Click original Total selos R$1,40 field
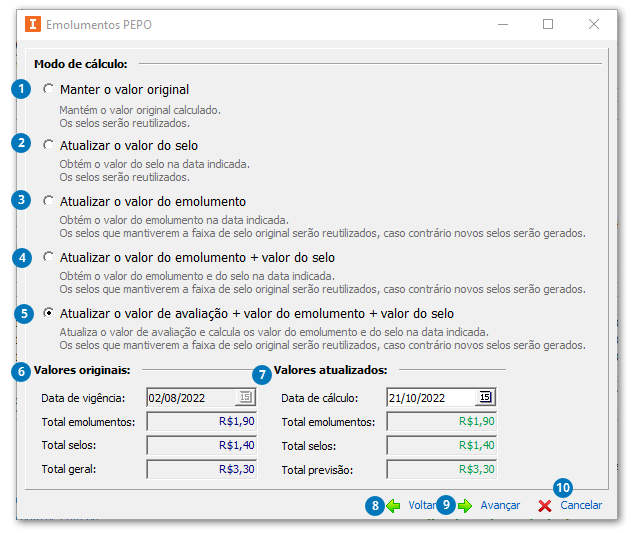Image resolution: width=631 pixels, height=533 pixels. tap(202, 445)
